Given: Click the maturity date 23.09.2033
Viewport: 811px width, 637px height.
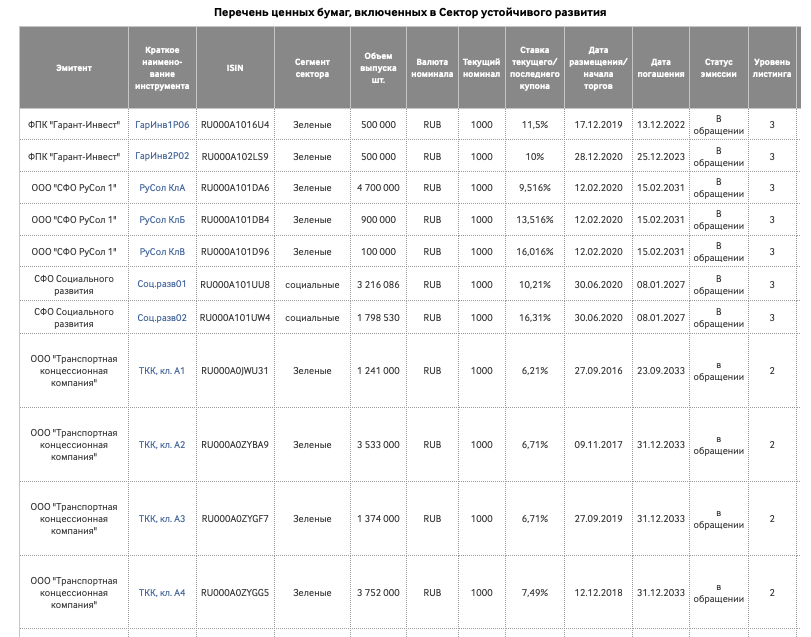Looking at the screenshot, I should coord(660,371).
